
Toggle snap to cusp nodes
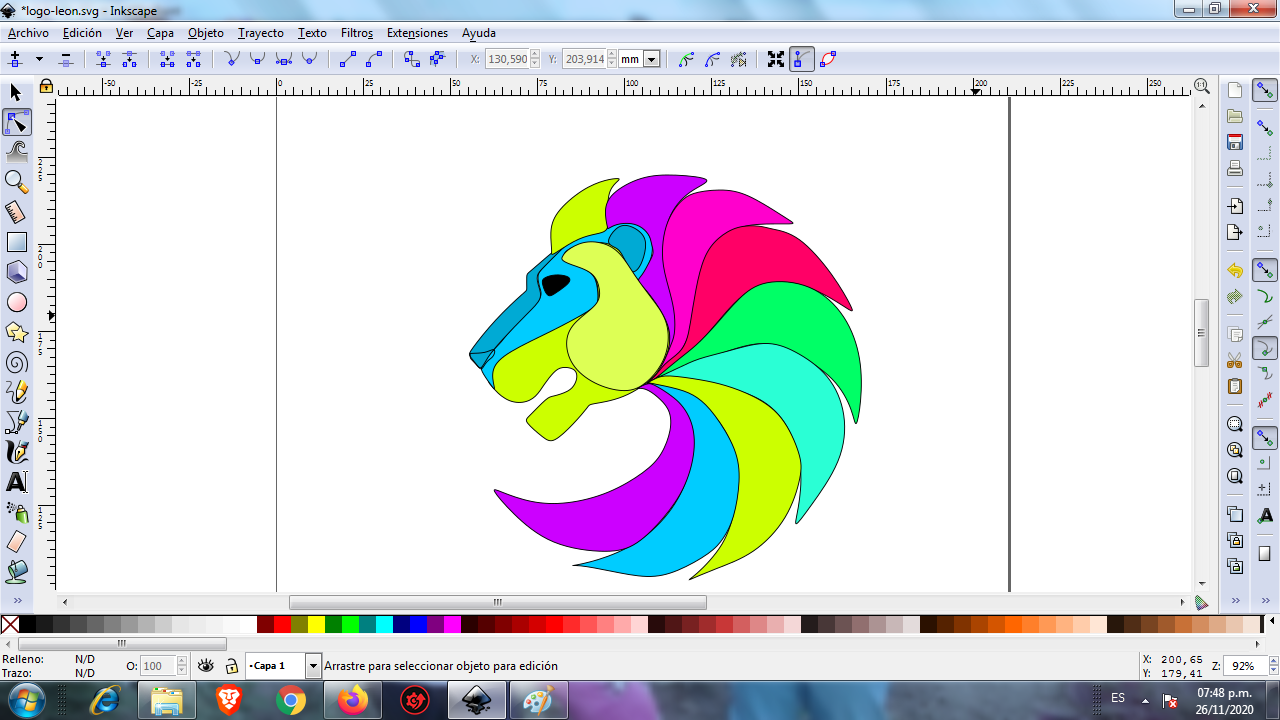point(1265,348)
